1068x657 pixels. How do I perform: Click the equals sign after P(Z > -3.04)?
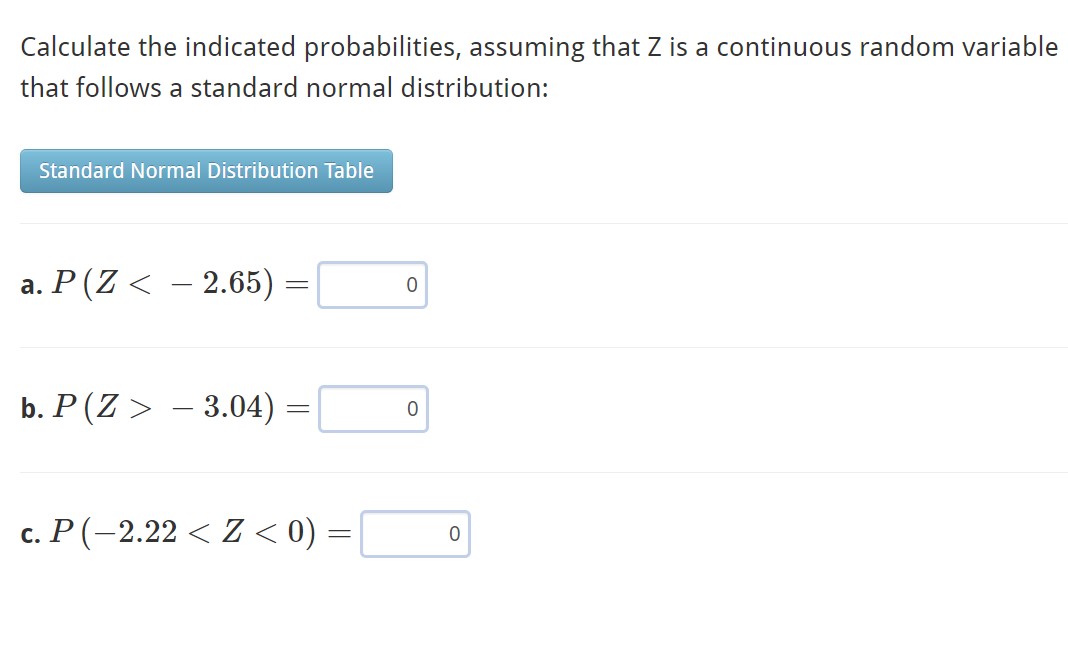pos(298,407)
